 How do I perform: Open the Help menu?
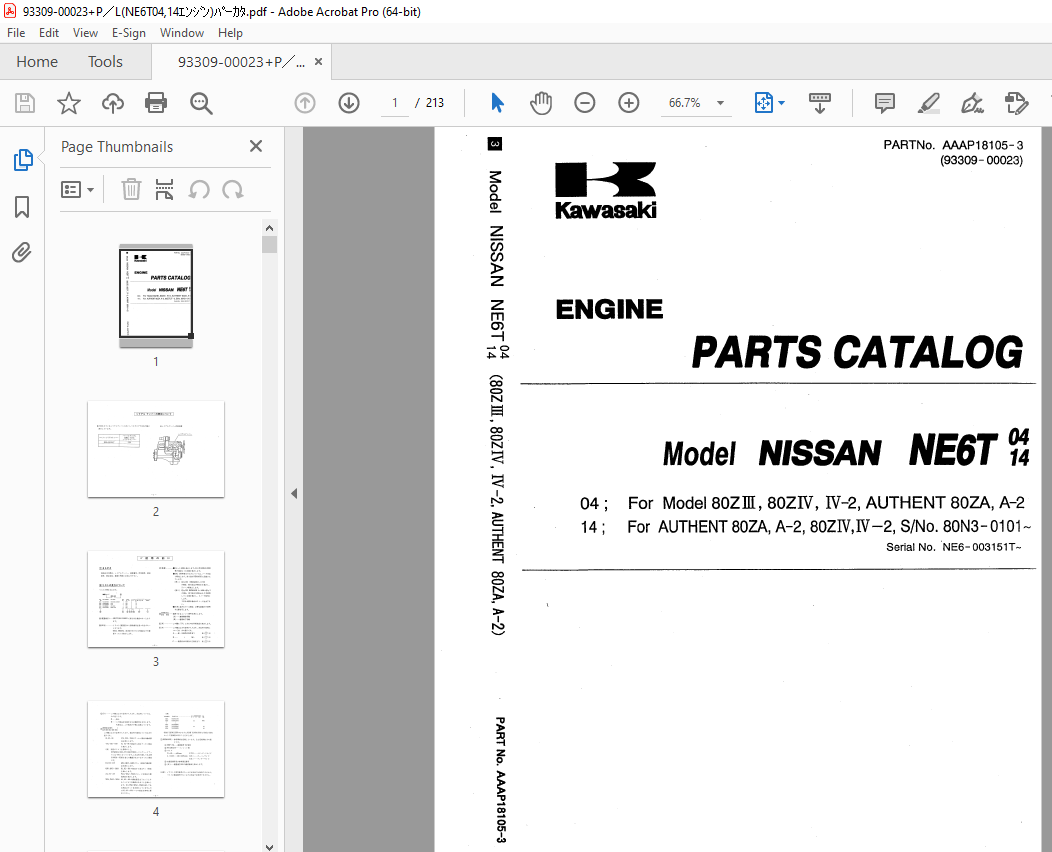coord(230,32)
